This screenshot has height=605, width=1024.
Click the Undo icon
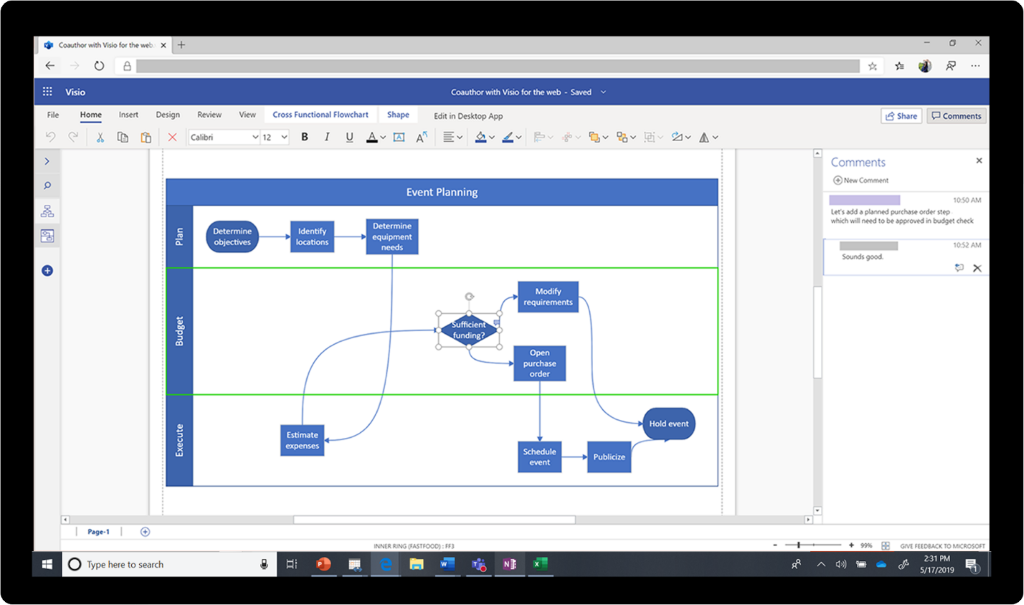49,137
